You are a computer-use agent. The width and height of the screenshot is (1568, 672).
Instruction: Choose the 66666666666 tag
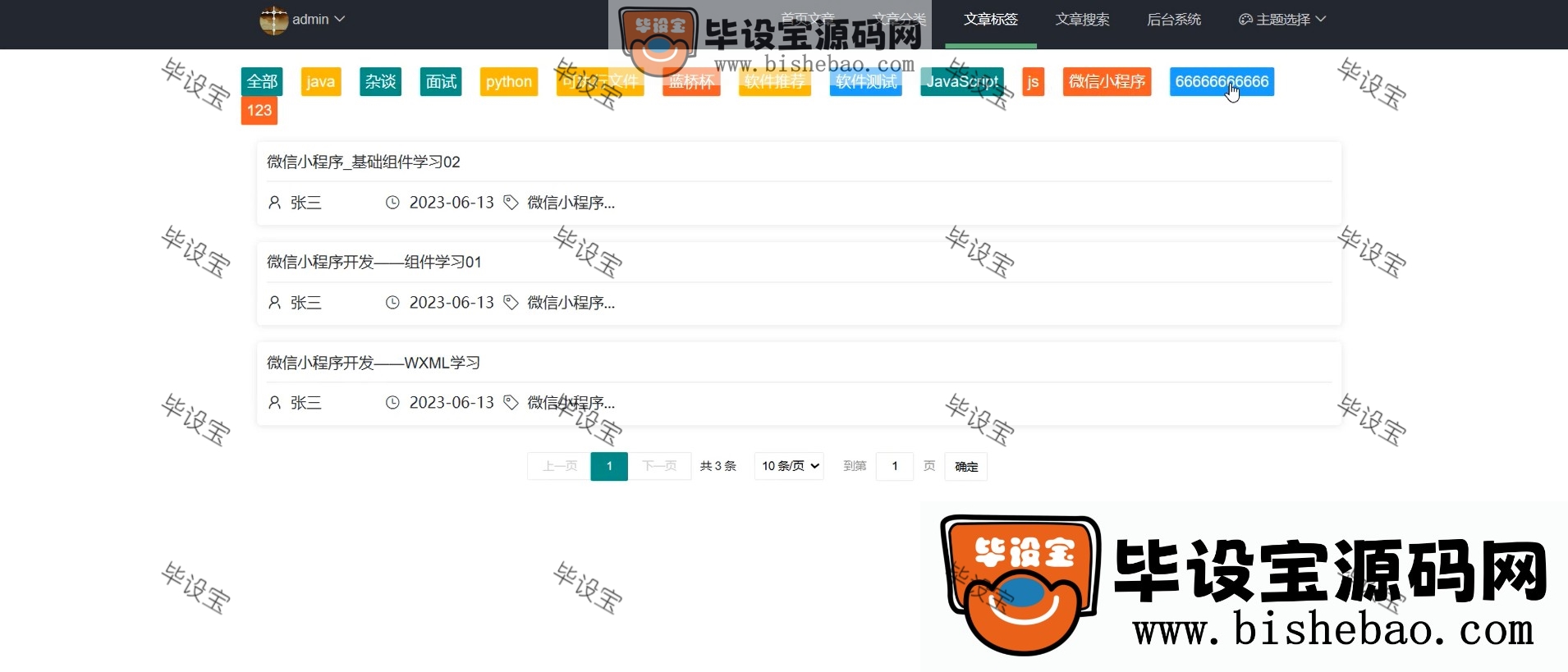[x=1222, y=81]
